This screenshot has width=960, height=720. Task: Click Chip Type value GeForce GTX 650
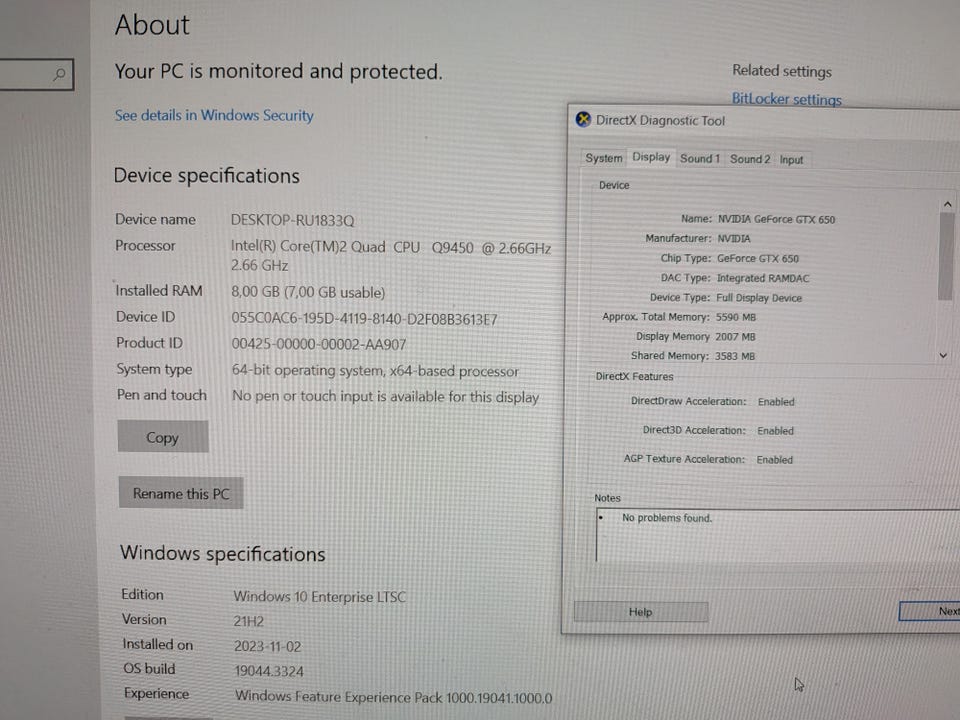[x=758, y=258]
